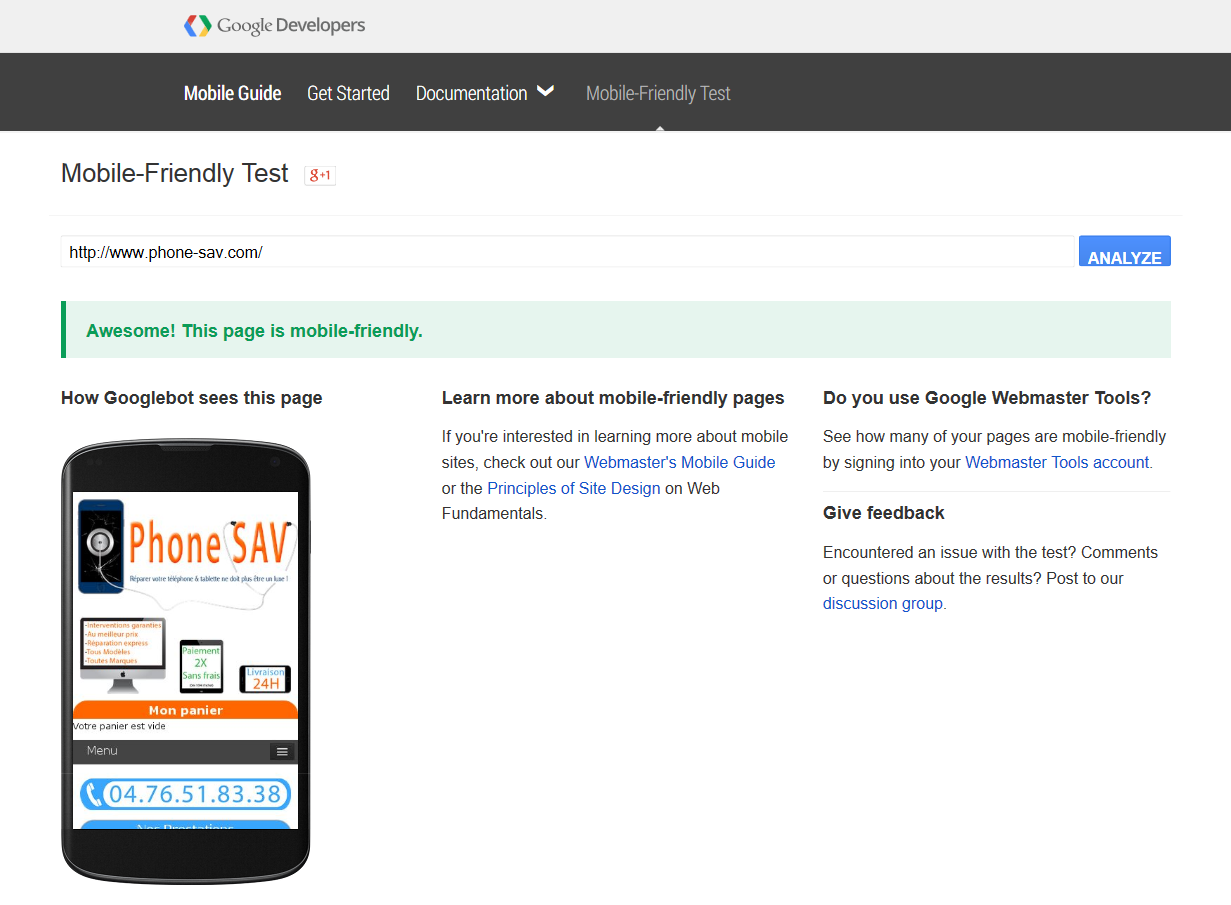Screen dimensions: 1231x905
Task: Click the Paiement 2X Sans frais tablet image
Action: (x=201, y=666)
